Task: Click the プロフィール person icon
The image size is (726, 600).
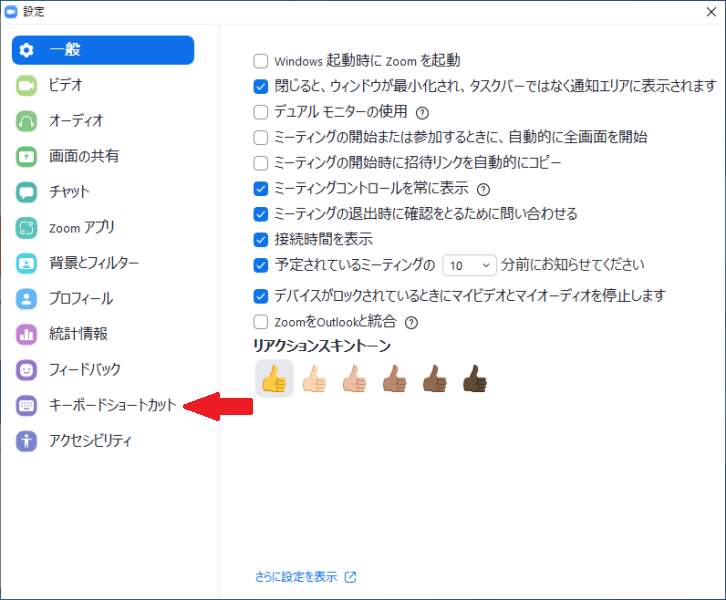Action: (26, 299)
